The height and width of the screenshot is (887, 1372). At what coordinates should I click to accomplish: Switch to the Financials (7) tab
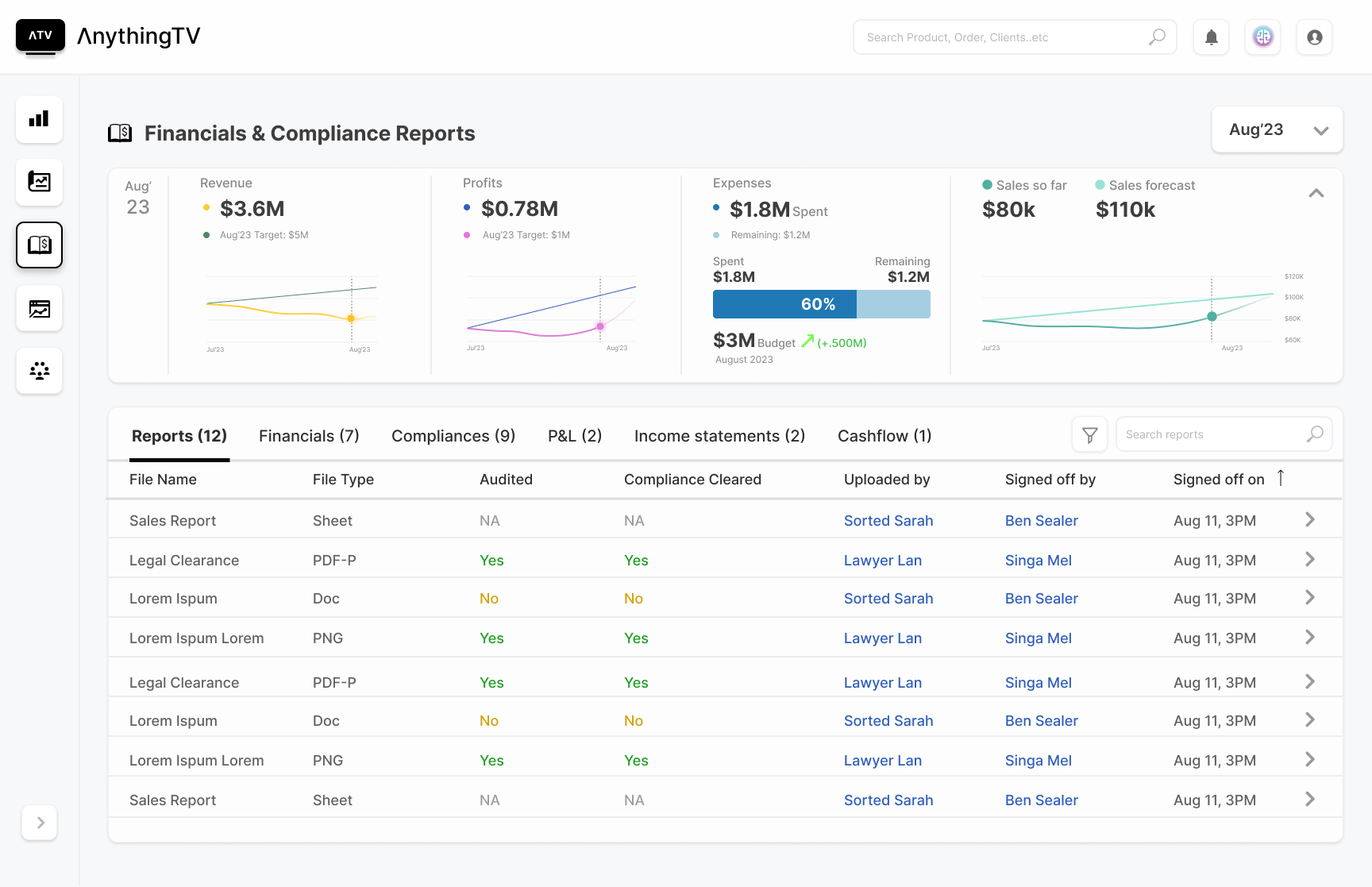[x=309, y=436]
